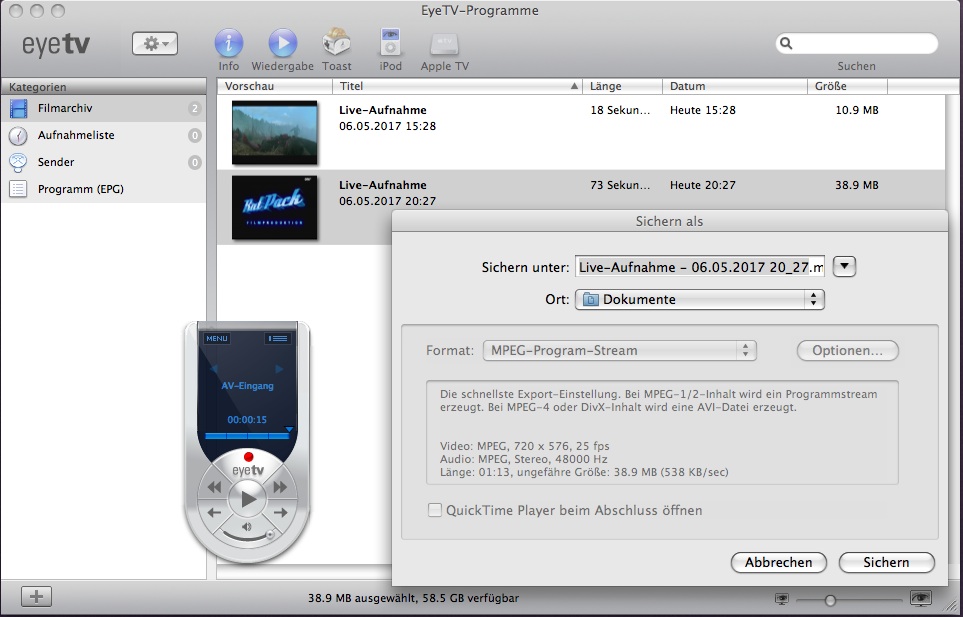Open the channel list icon on remote
Viewport: 963px width, 617px height.
278,338
